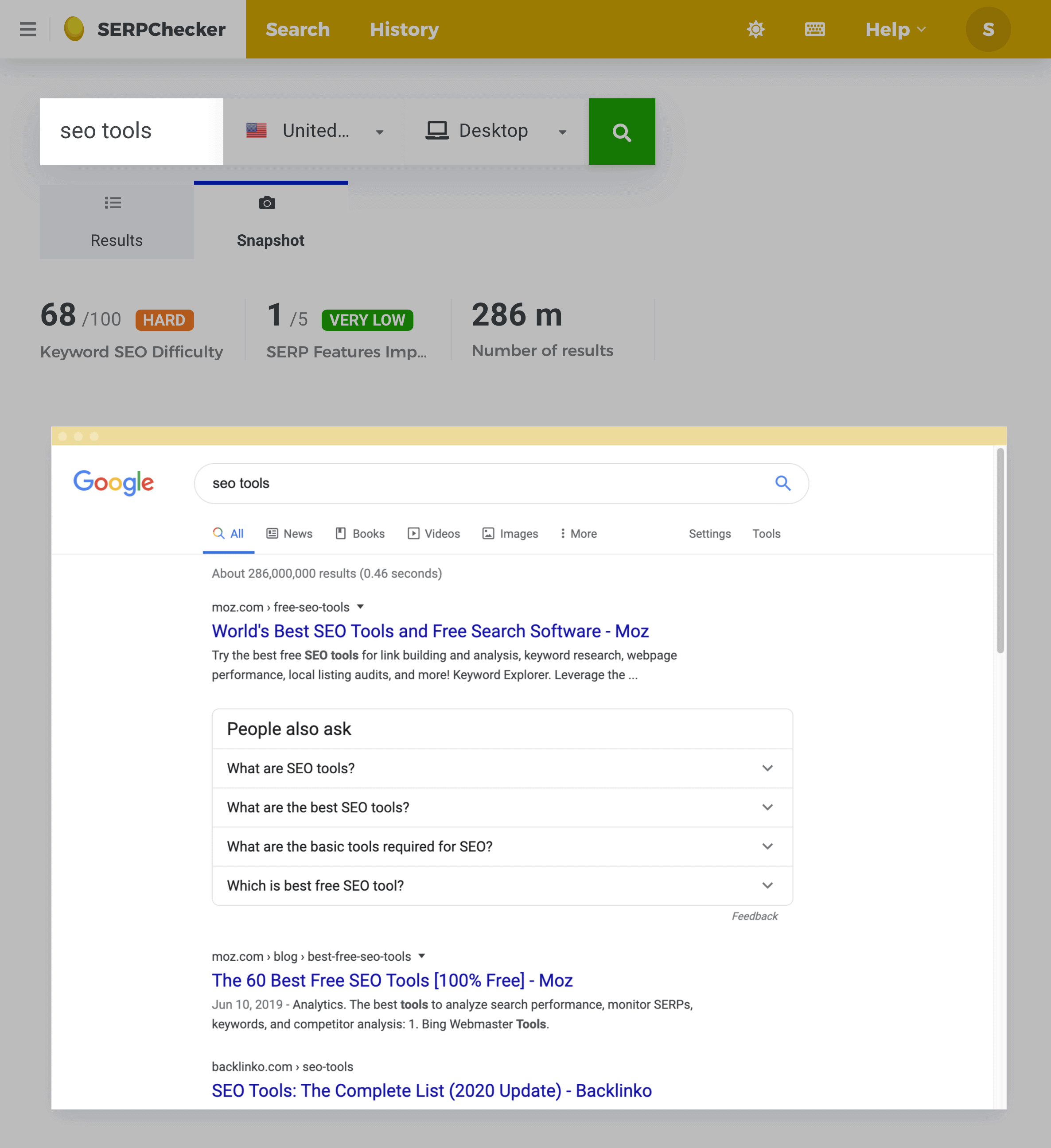Open the Desktop device dropdown

[x=496, y=132]
